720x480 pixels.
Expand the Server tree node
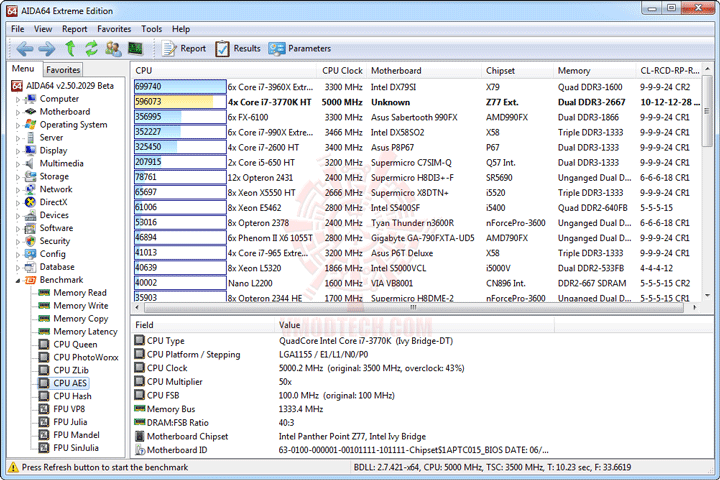pos(18,138)
